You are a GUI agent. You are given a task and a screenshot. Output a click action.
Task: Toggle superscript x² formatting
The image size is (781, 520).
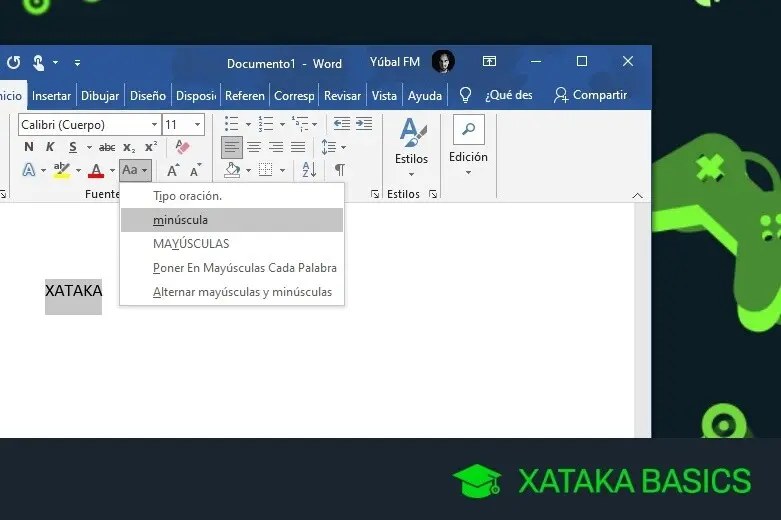point(151,146)
